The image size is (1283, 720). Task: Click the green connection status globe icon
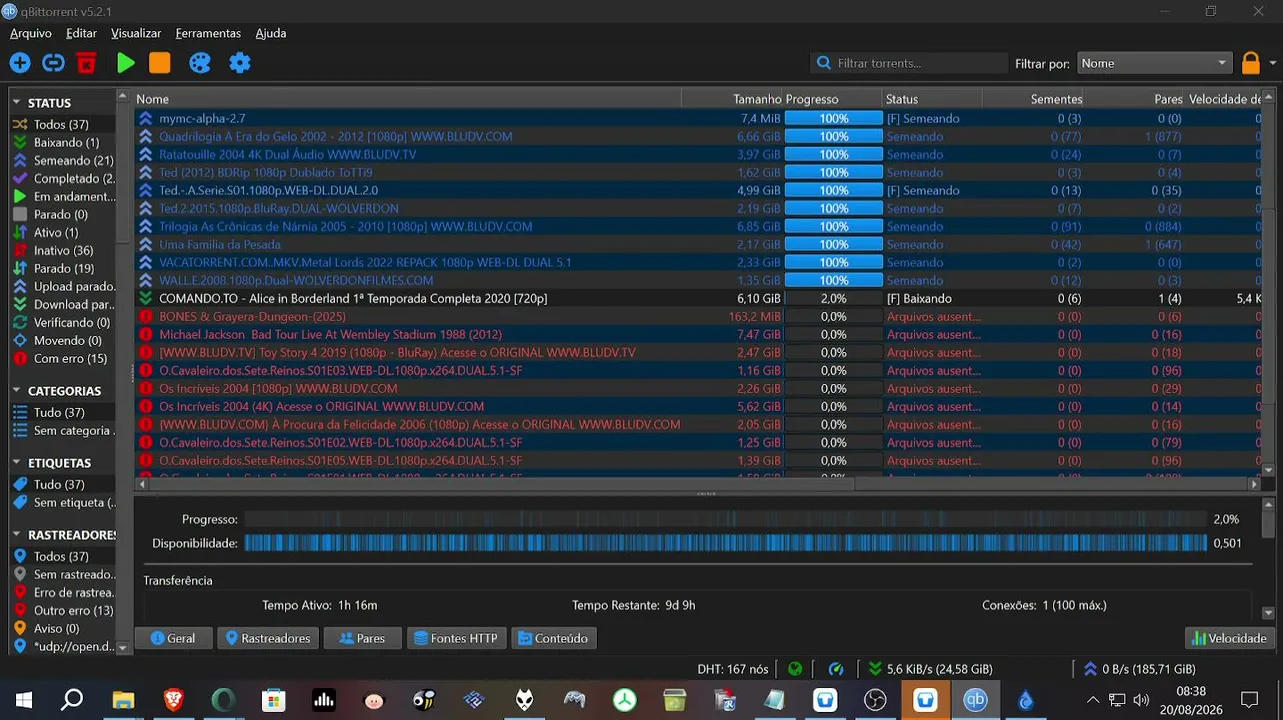795,669
